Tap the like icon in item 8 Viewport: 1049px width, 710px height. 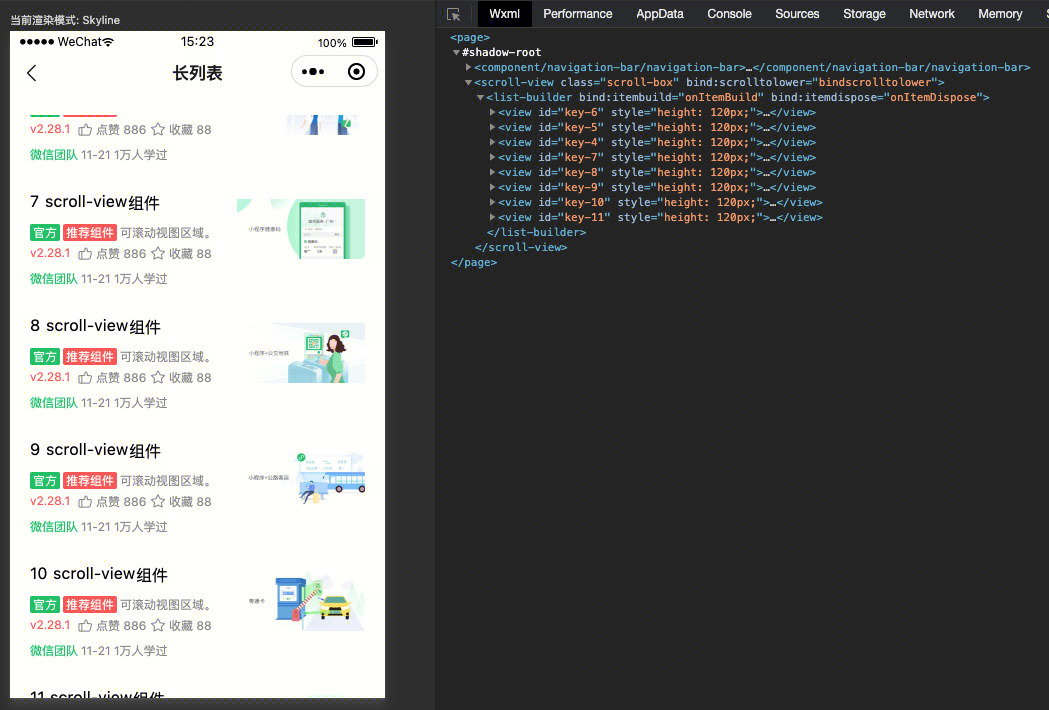click(85, 377)
